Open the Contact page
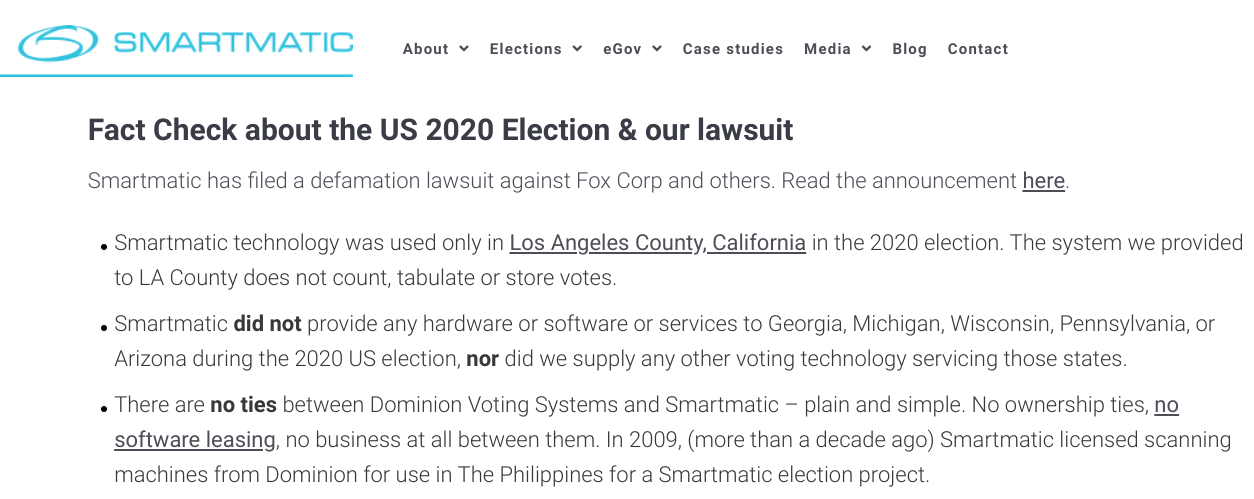This screenshot has width=1254, height=499. pyautogui.click(x=977, y=49)
